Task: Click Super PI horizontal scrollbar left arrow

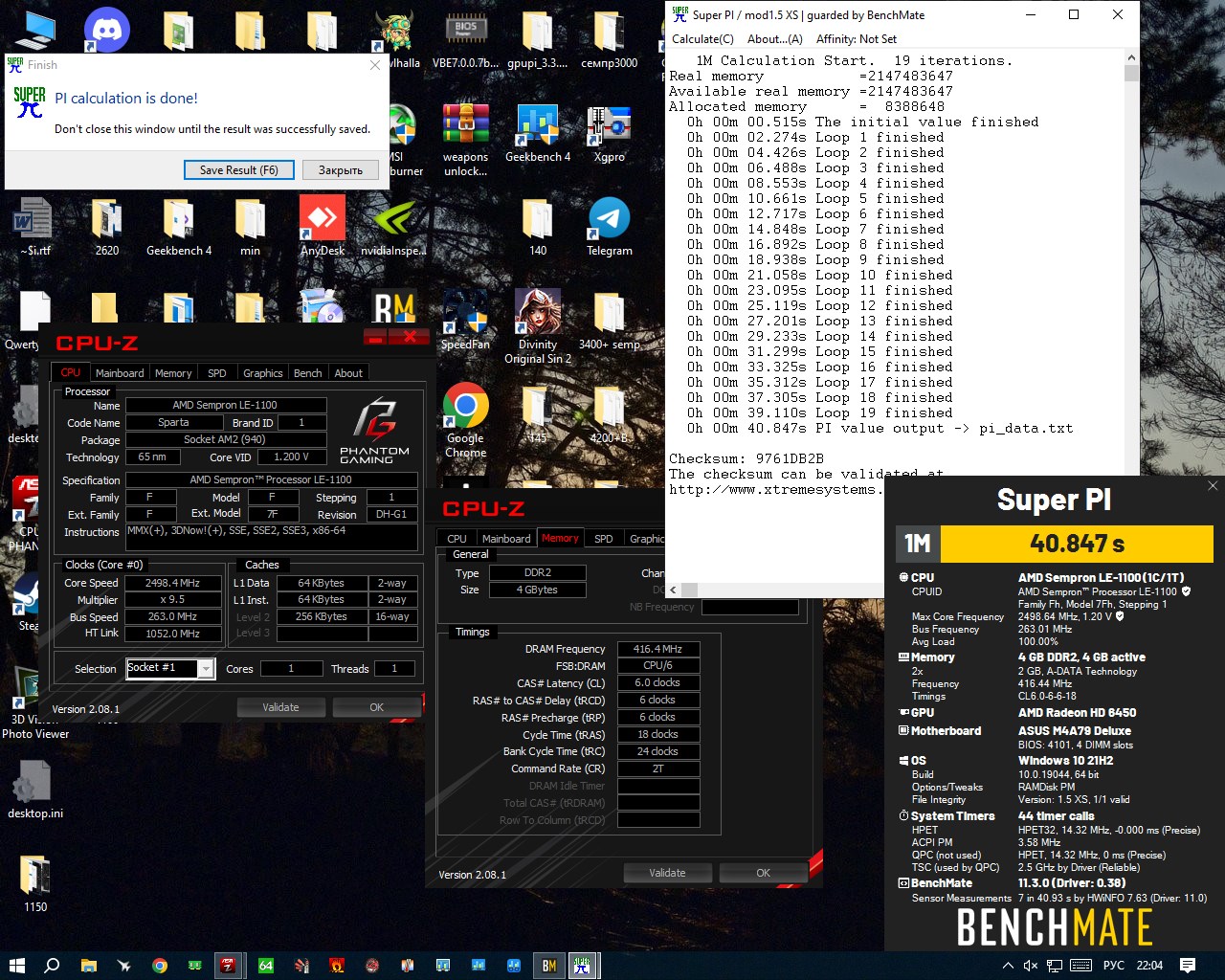Action: click(673, 590)
